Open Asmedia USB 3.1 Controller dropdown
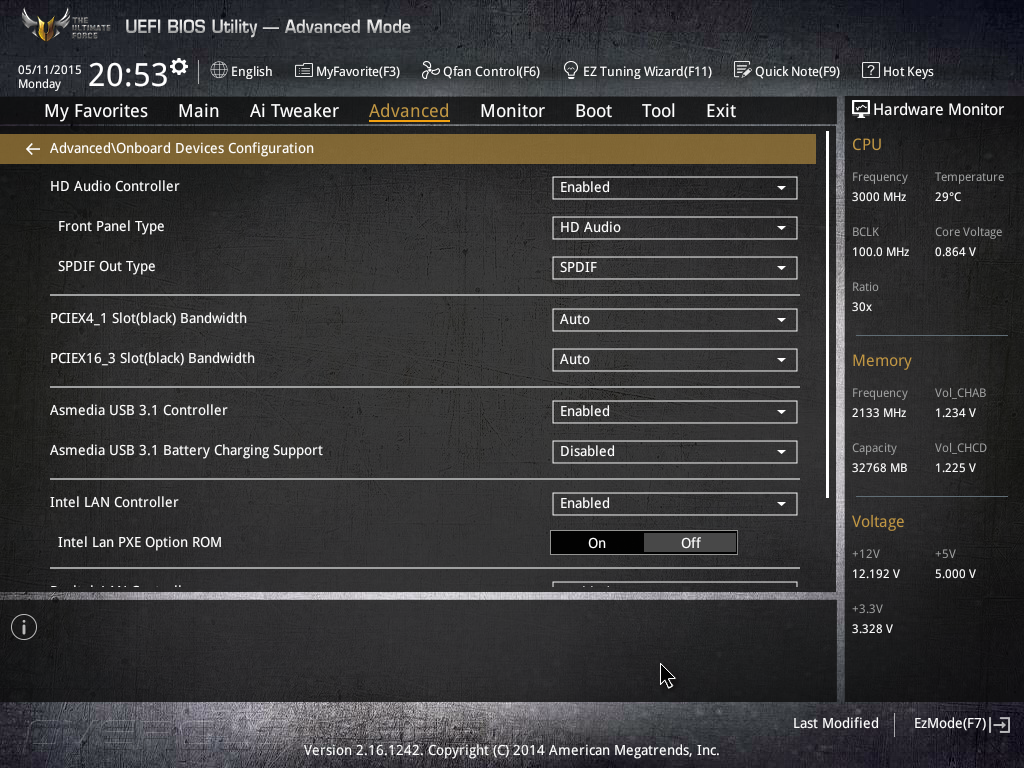 coord(675,411)
